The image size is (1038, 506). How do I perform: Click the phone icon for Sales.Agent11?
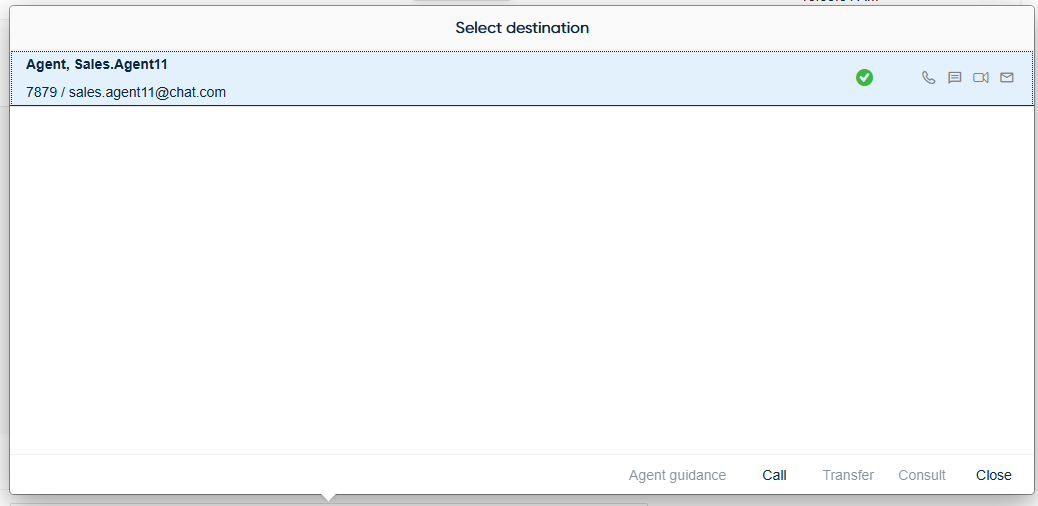928,78
